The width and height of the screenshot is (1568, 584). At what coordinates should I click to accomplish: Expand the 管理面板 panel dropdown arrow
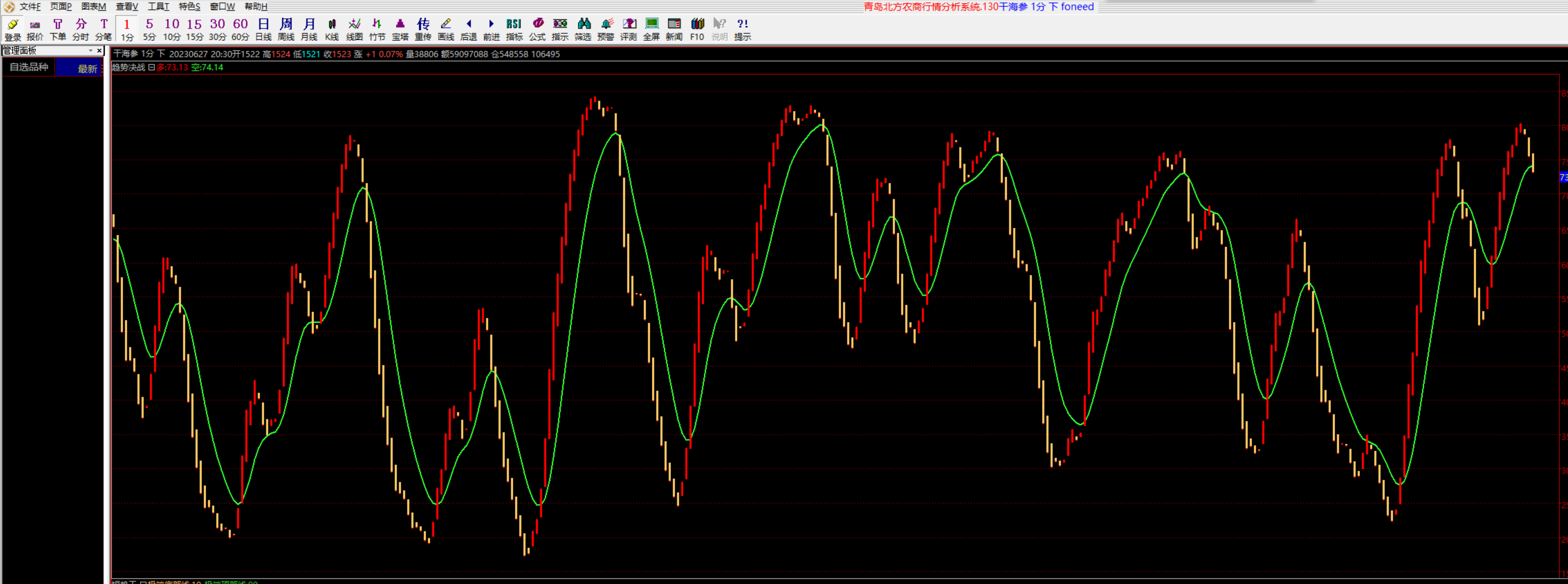[x=91, y=51]
